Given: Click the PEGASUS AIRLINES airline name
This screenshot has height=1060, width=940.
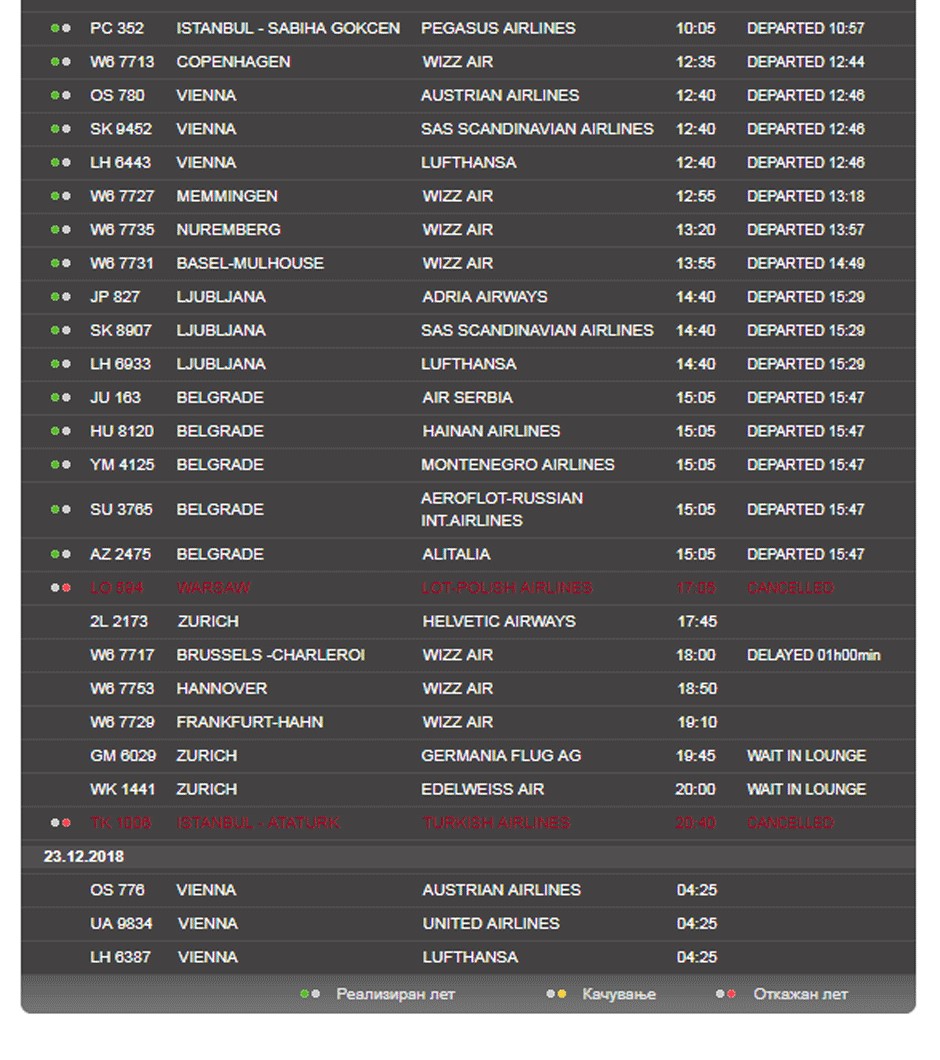Looking at the screenshot, I should [x=498, y=28].
